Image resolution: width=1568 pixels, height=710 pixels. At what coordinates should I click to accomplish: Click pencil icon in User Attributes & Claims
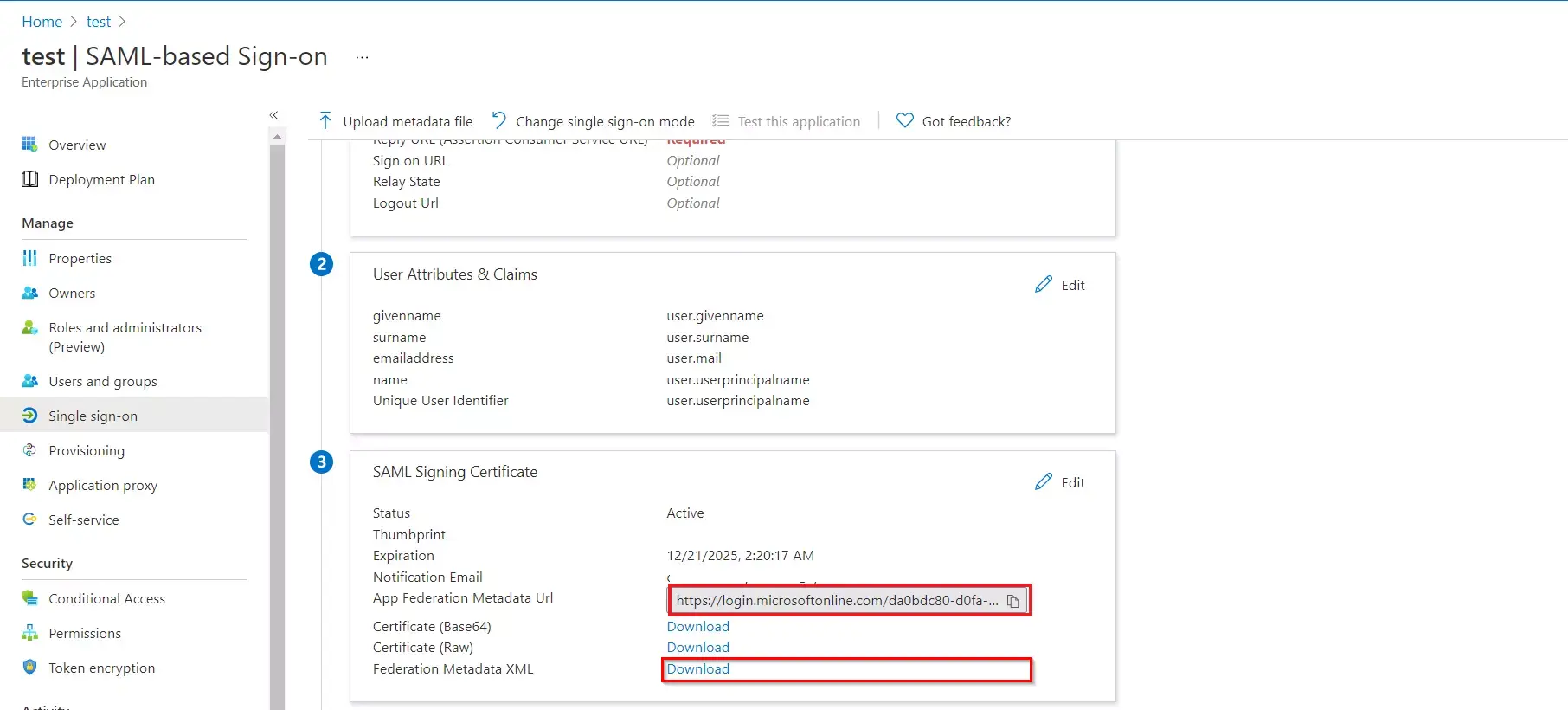(1044, 285)
